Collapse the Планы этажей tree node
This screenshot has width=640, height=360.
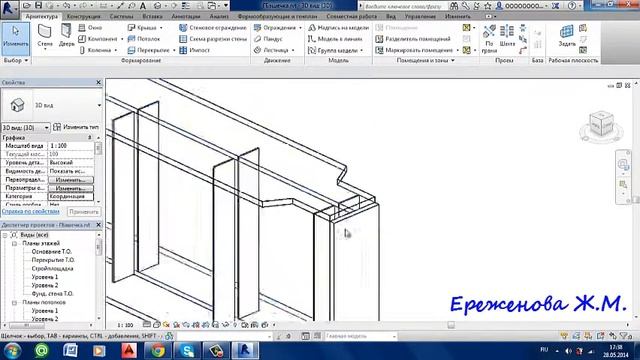pyautogui.click(x=14, y=244)
